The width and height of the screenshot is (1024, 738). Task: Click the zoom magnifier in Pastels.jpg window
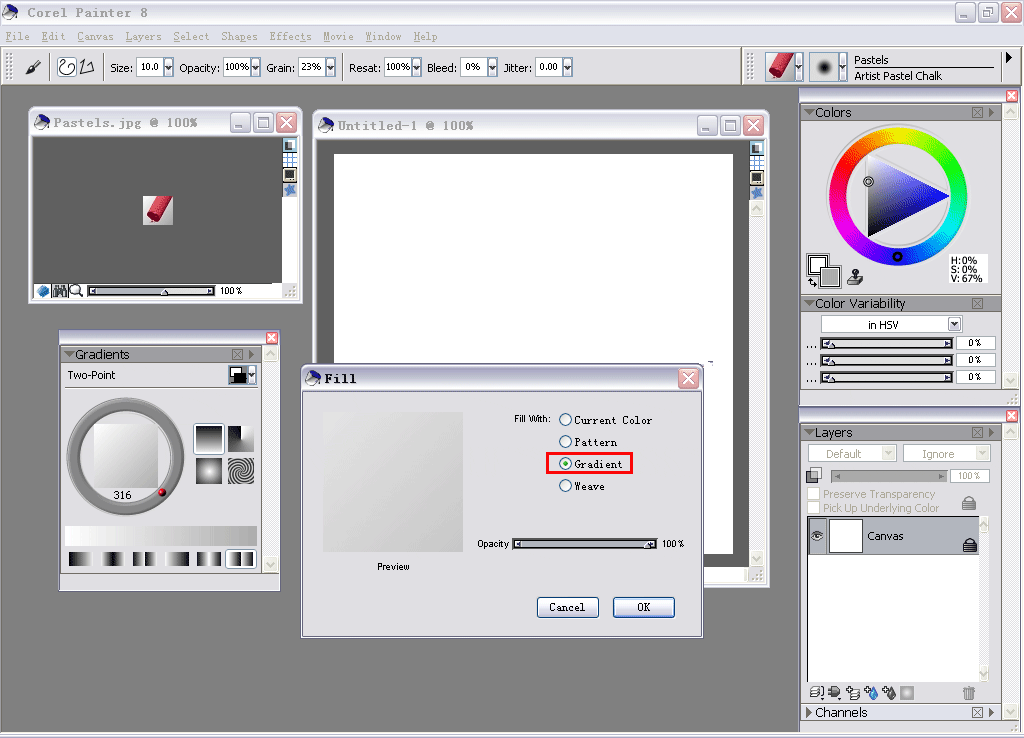(x=76, y=291)
